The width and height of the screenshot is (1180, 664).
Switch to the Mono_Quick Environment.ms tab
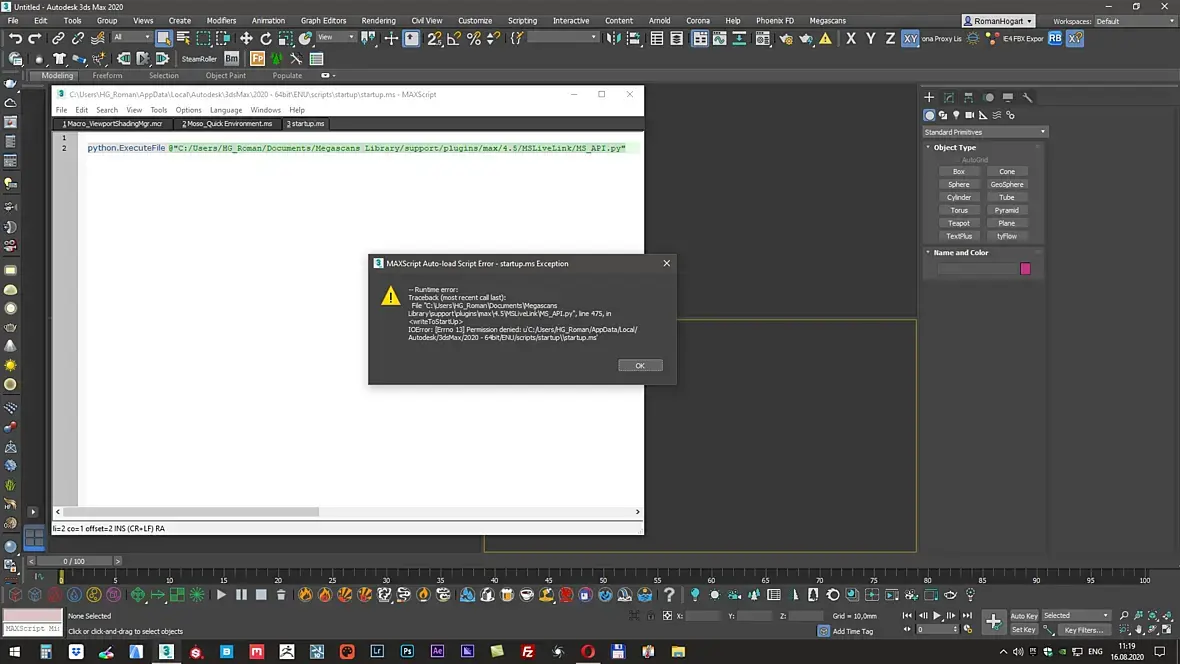[227, 124]
